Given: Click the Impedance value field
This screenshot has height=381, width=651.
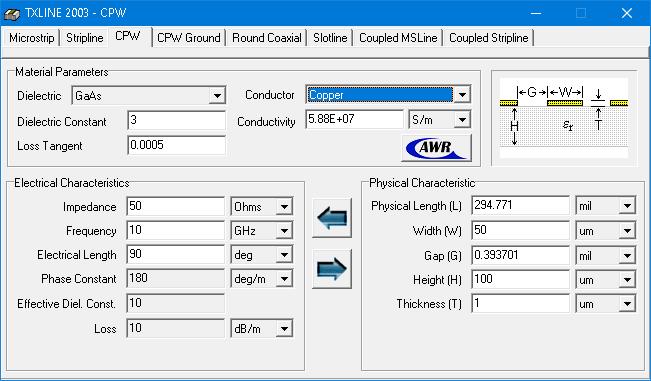Looking at the screenshot, I should point(176,206).
